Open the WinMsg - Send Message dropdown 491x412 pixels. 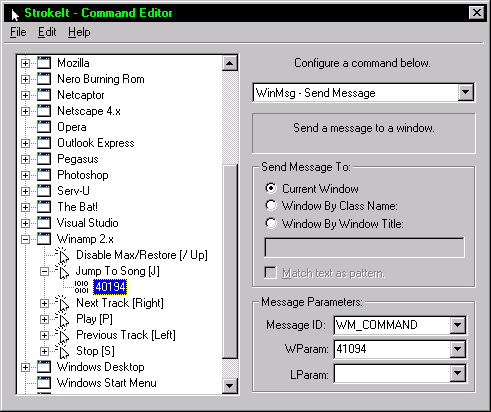(465, 92)
